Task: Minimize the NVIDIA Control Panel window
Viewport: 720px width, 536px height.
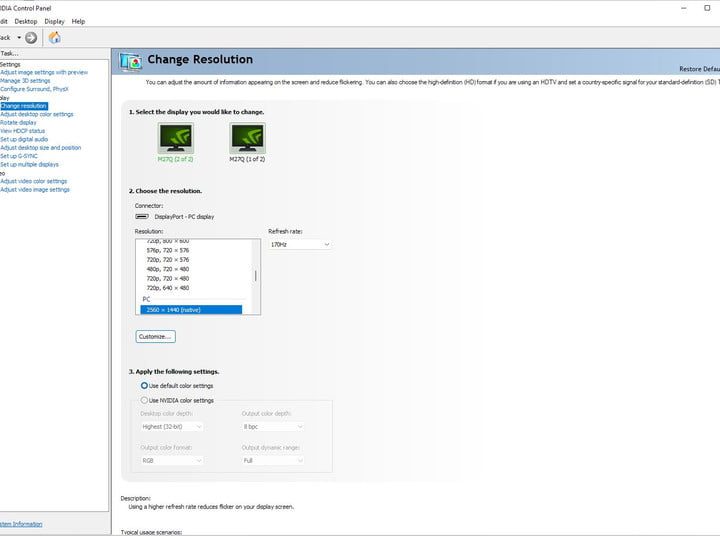Action: coord(684,8)
